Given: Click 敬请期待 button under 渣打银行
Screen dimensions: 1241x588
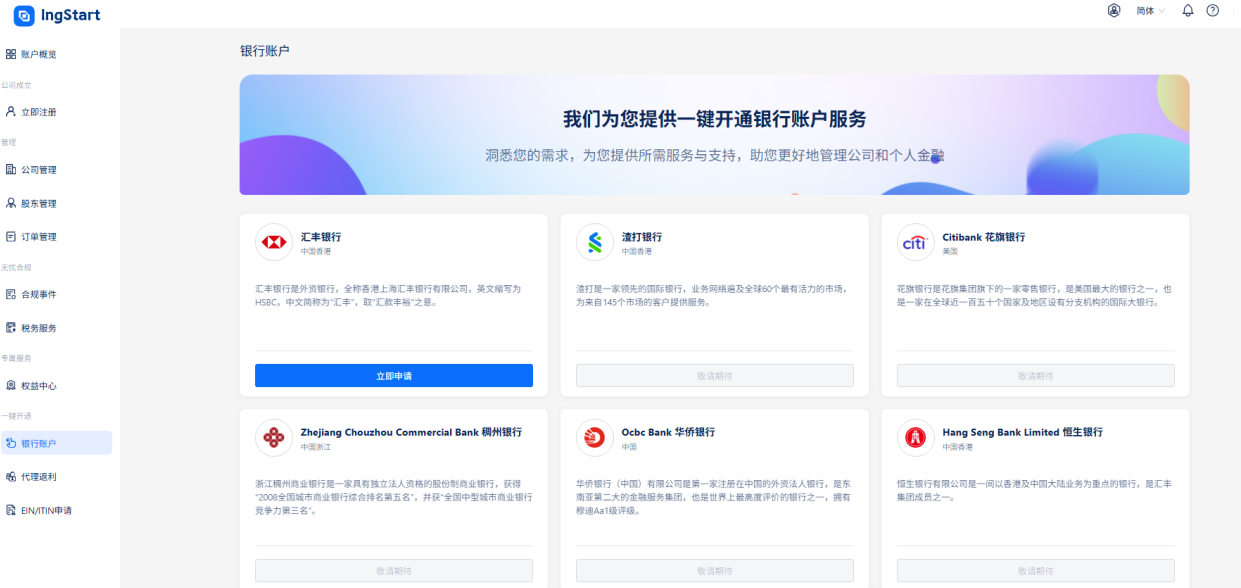Looking at the screenshot, I should click(x=715, y=376).
